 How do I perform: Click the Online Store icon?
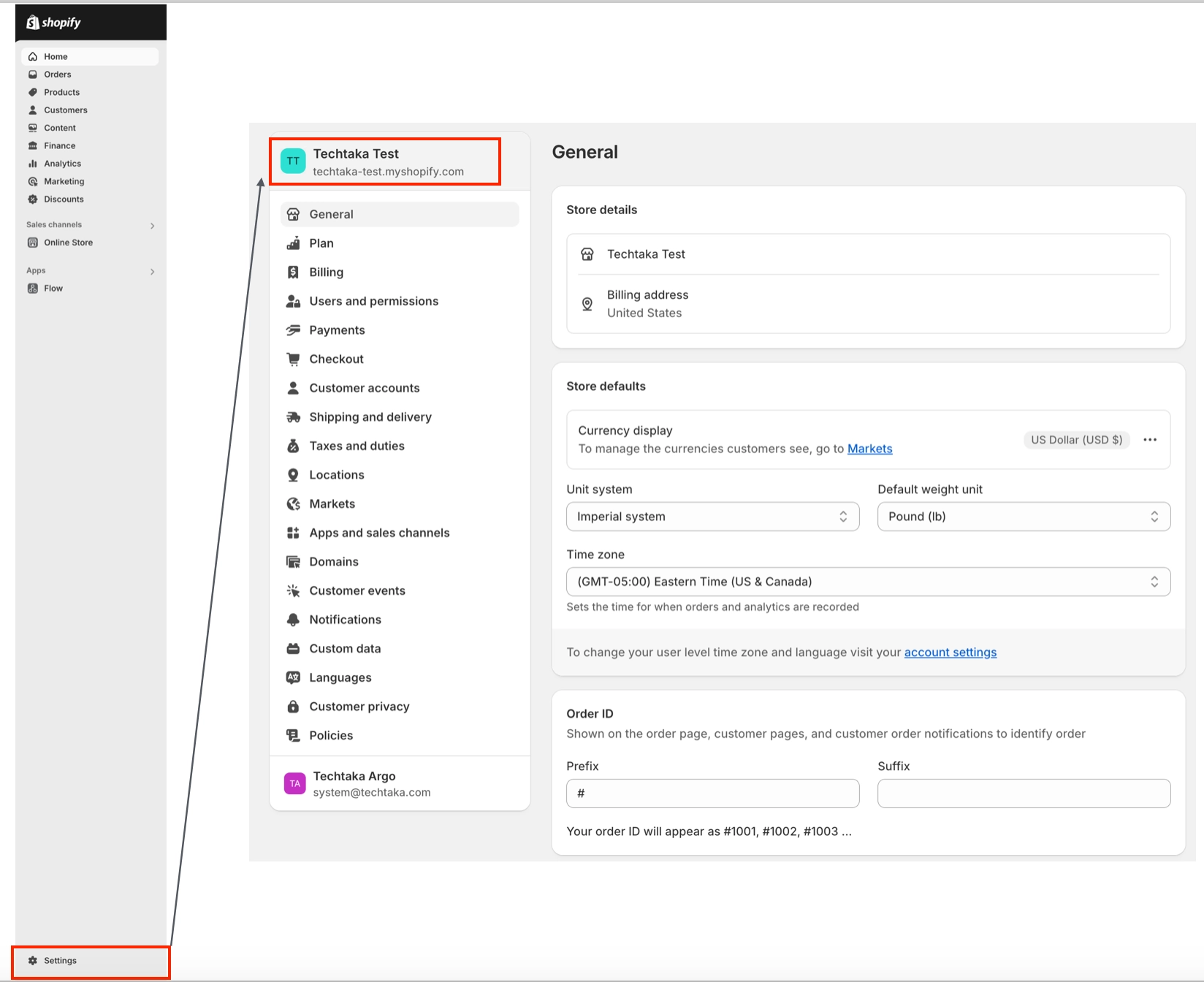(33, 243)
